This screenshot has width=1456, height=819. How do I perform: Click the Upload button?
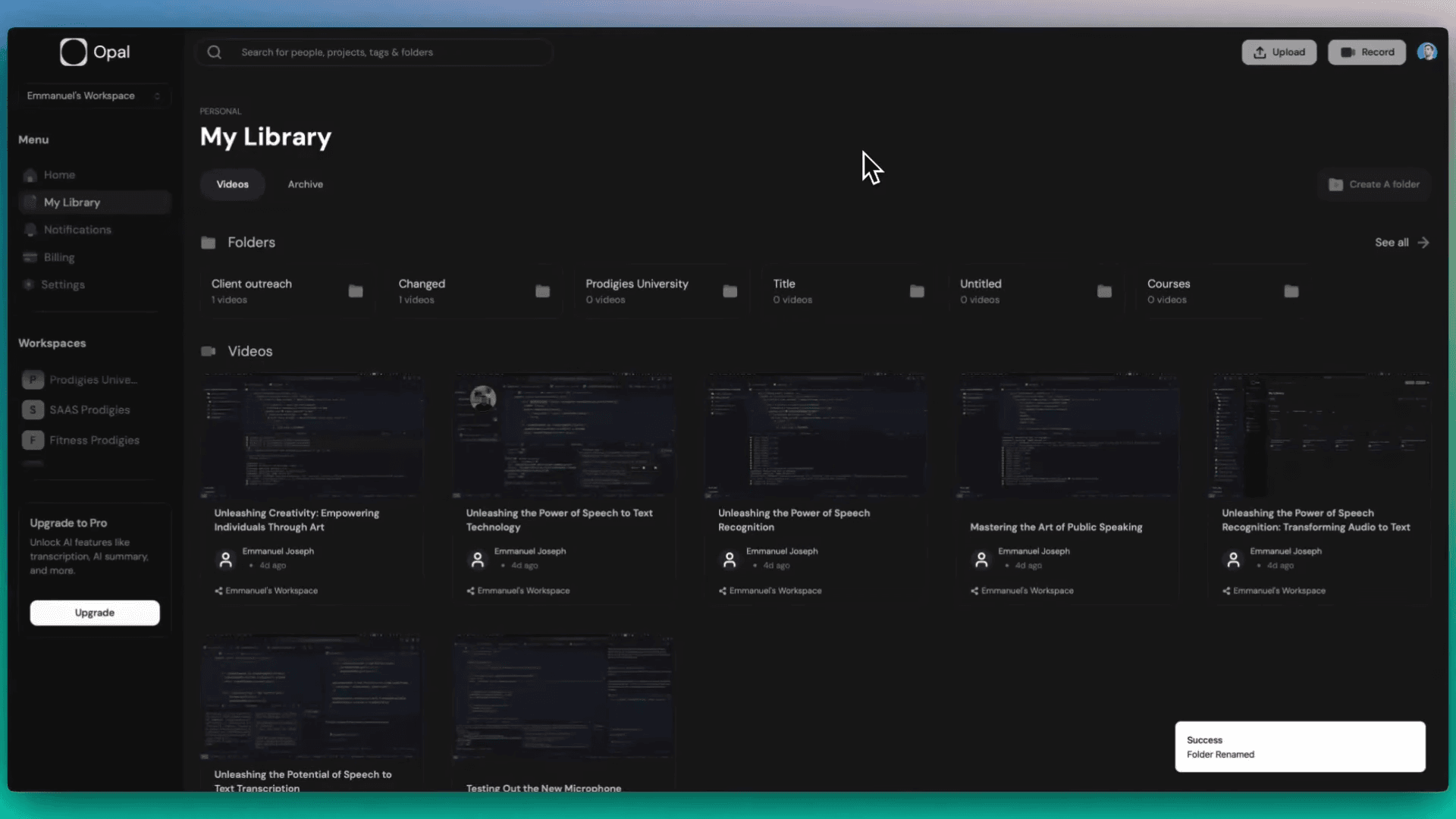(x=1279, y=52)
